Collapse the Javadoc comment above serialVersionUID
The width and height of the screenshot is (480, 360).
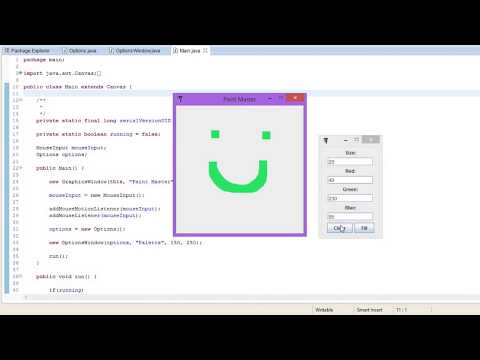tap(21, 100)
